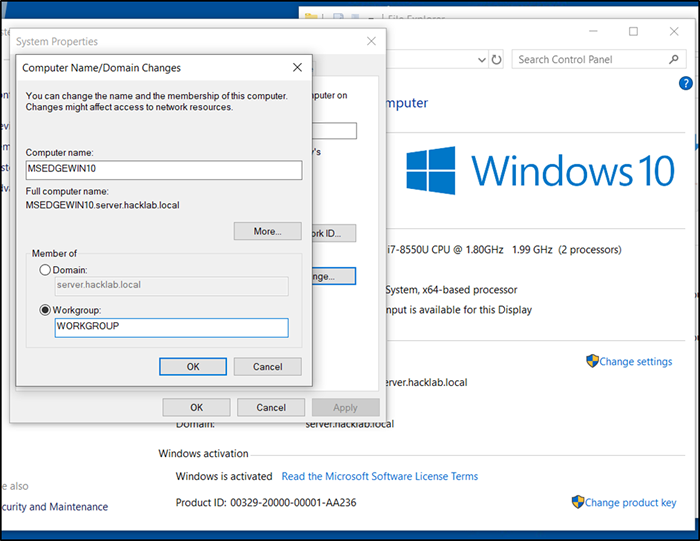
Task: Click Cancel in System Properties window
Action: [x=271, y=408]
